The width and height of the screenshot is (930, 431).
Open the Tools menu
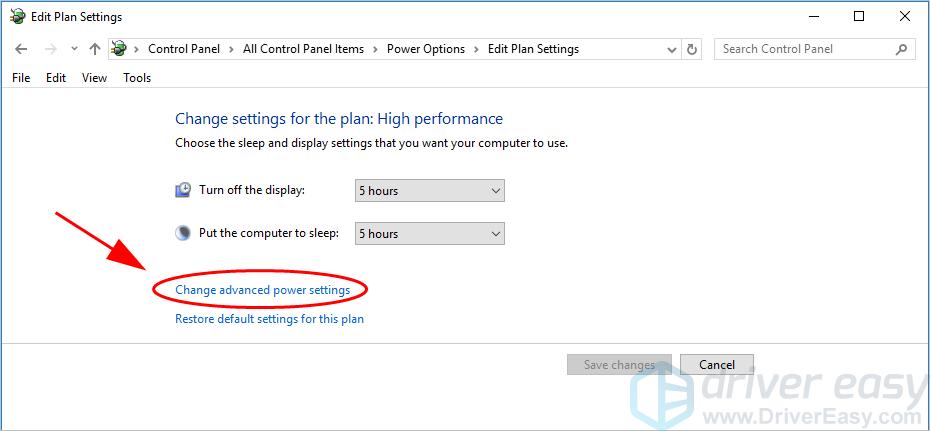[137, 78]
